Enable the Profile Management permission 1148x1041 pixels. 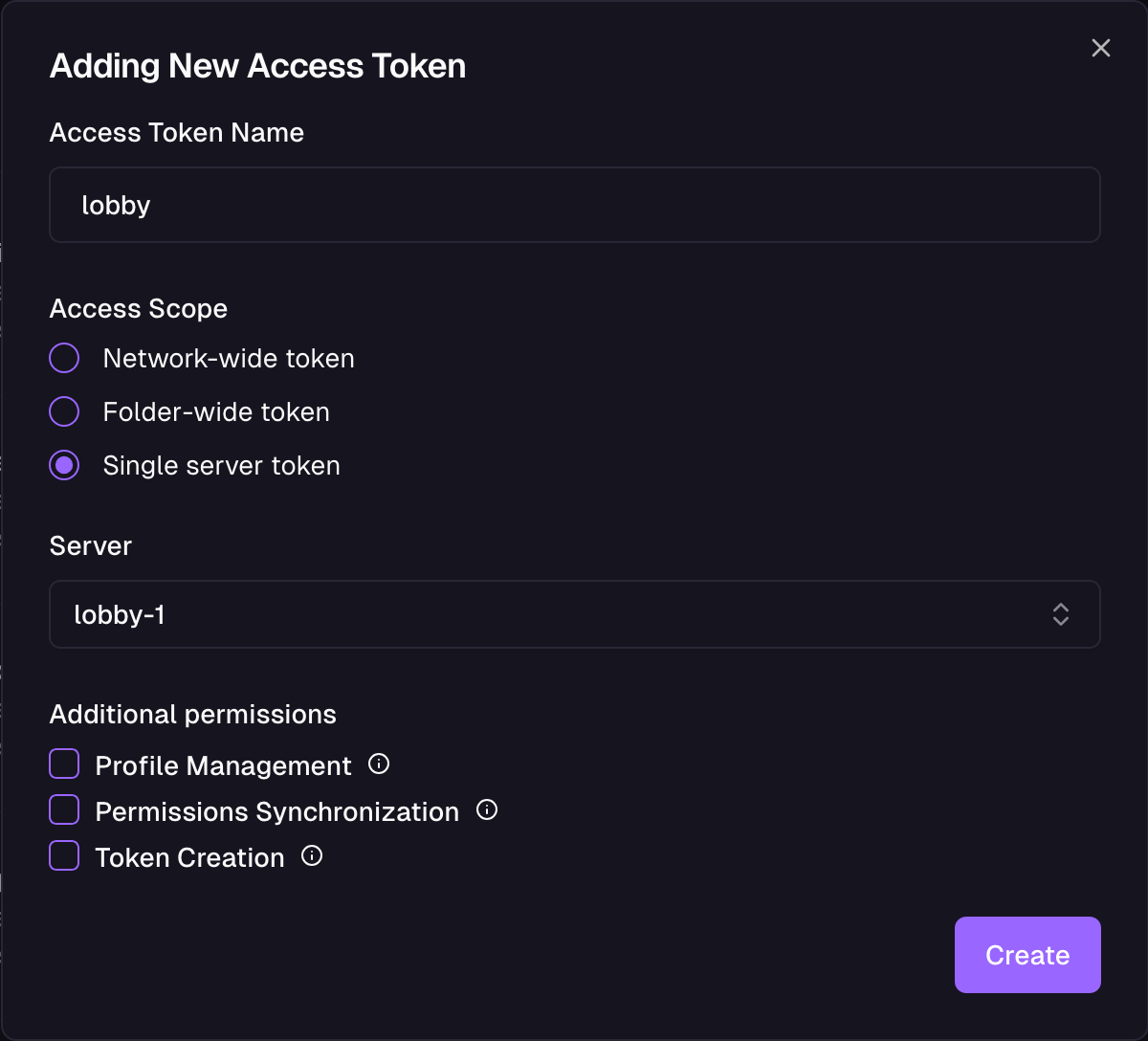63,763
